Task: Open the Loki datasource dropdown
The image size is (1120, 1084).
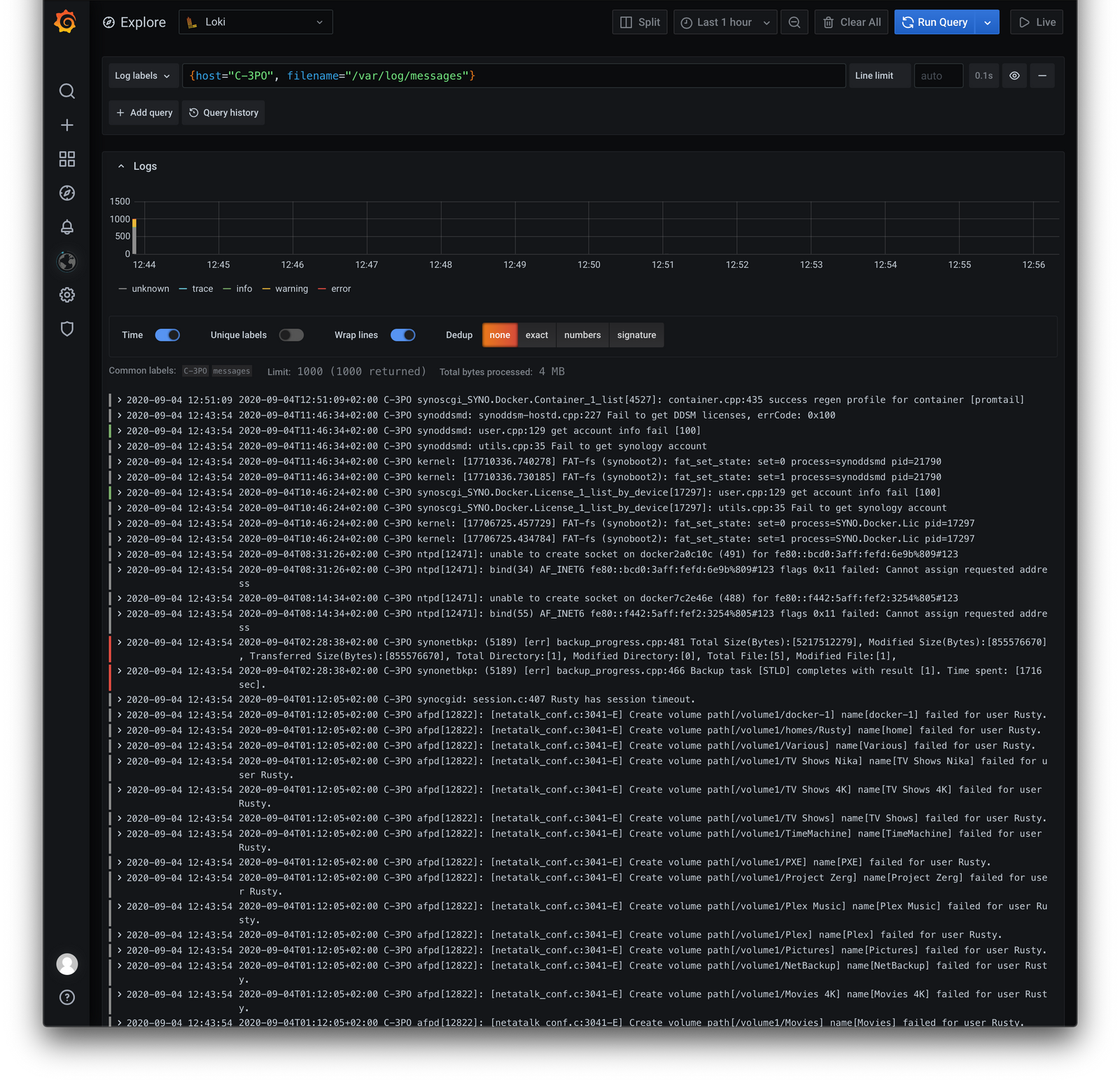Action: [x=255, y=22]
